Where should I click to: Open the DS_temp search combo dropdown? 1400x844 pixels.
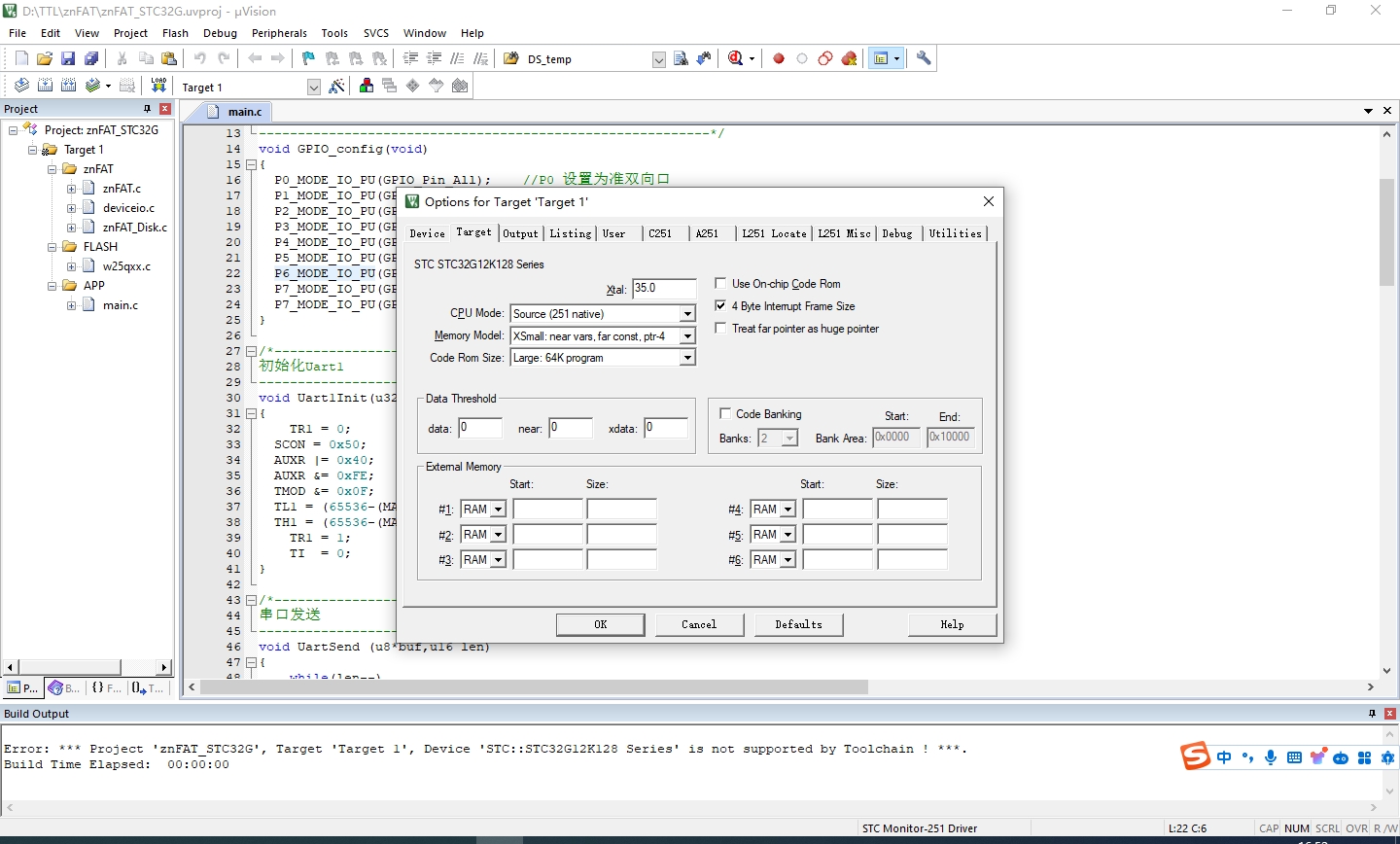pyautogui.click(x=658, y=59)
